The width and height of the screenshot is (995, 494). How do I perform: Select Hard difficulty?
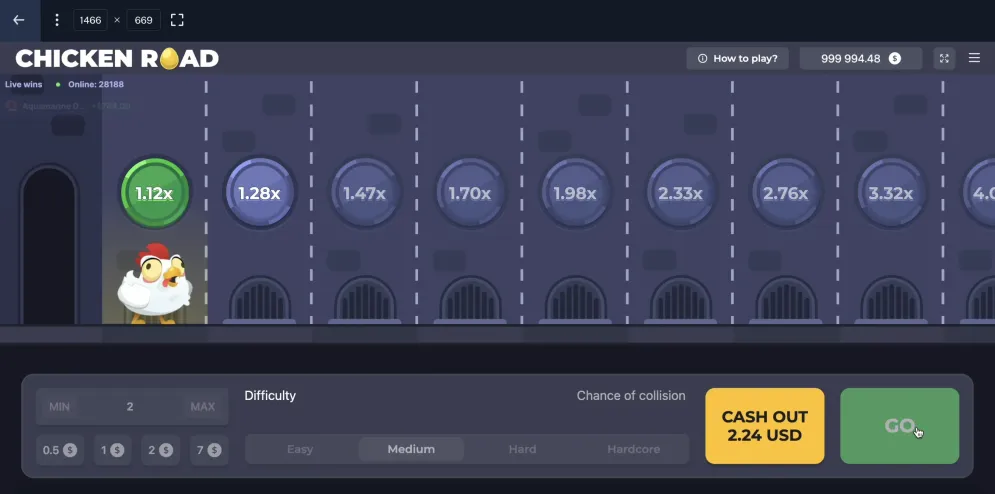(x=522, y=450)
